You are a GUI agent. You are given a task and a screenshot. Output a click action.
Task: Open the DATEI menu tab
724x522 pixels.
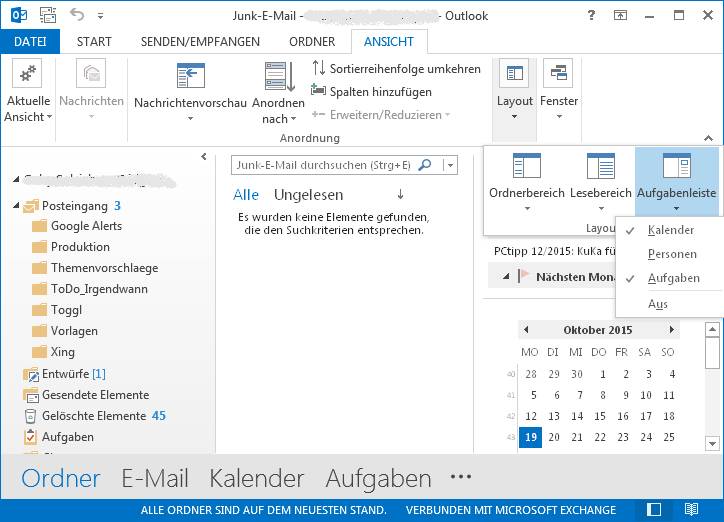30,42
